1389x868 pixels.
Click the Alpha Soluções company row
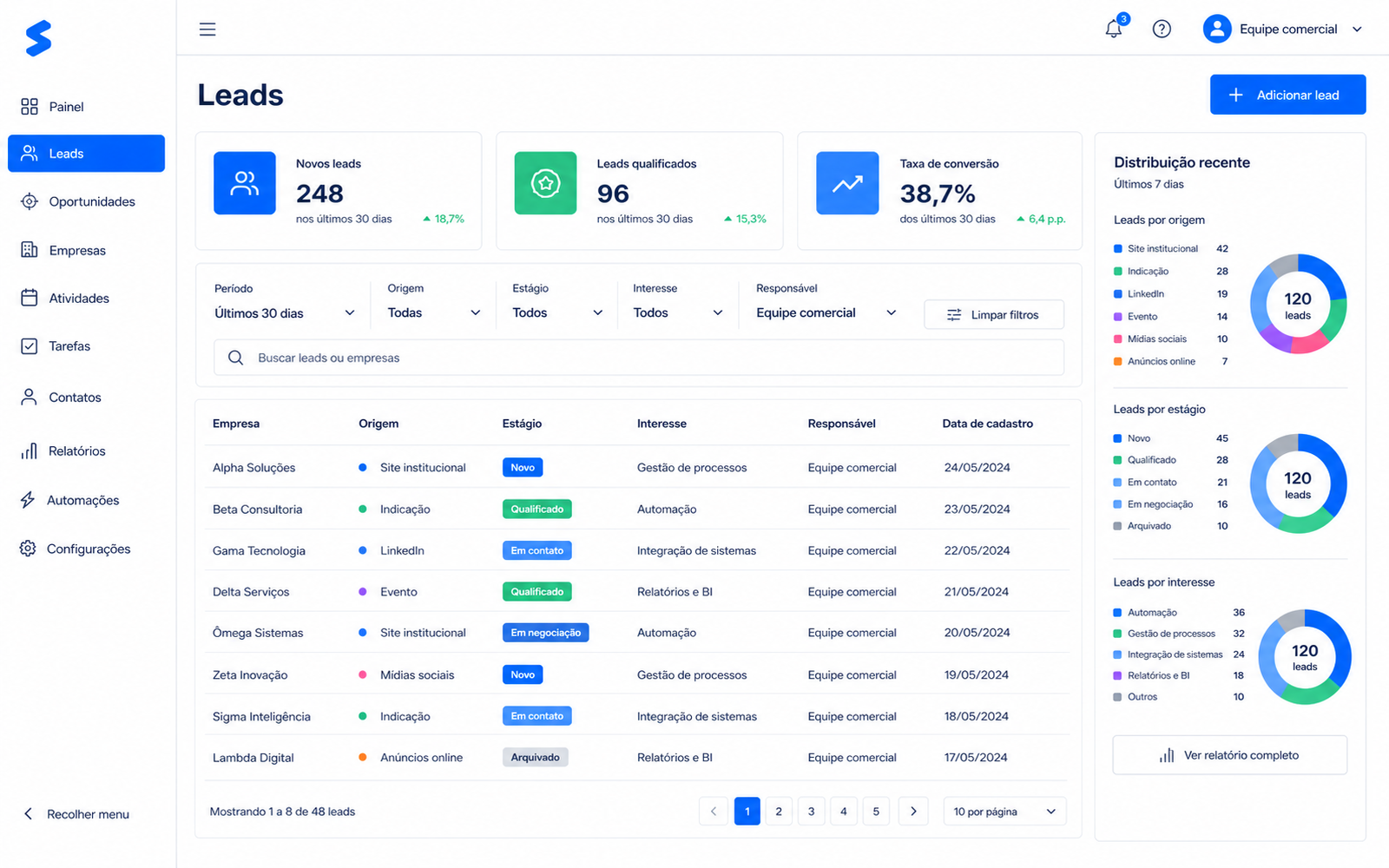[637, 467]
